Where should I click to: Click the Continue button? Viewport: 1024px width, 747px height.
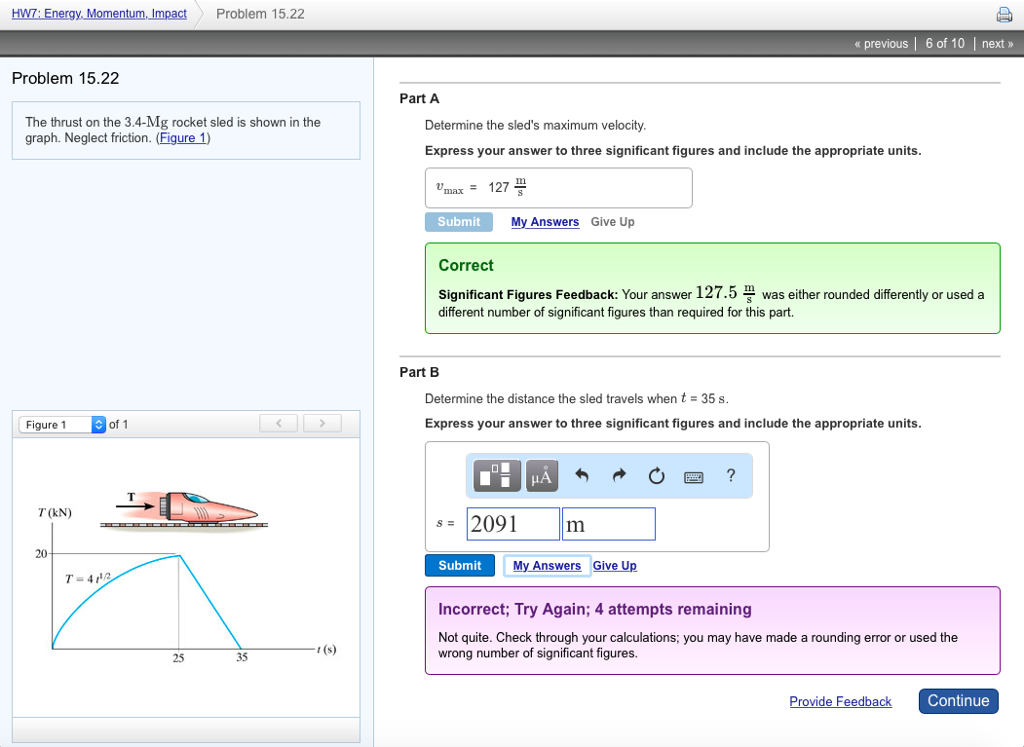pyautogui.click(x=957, y=701)
